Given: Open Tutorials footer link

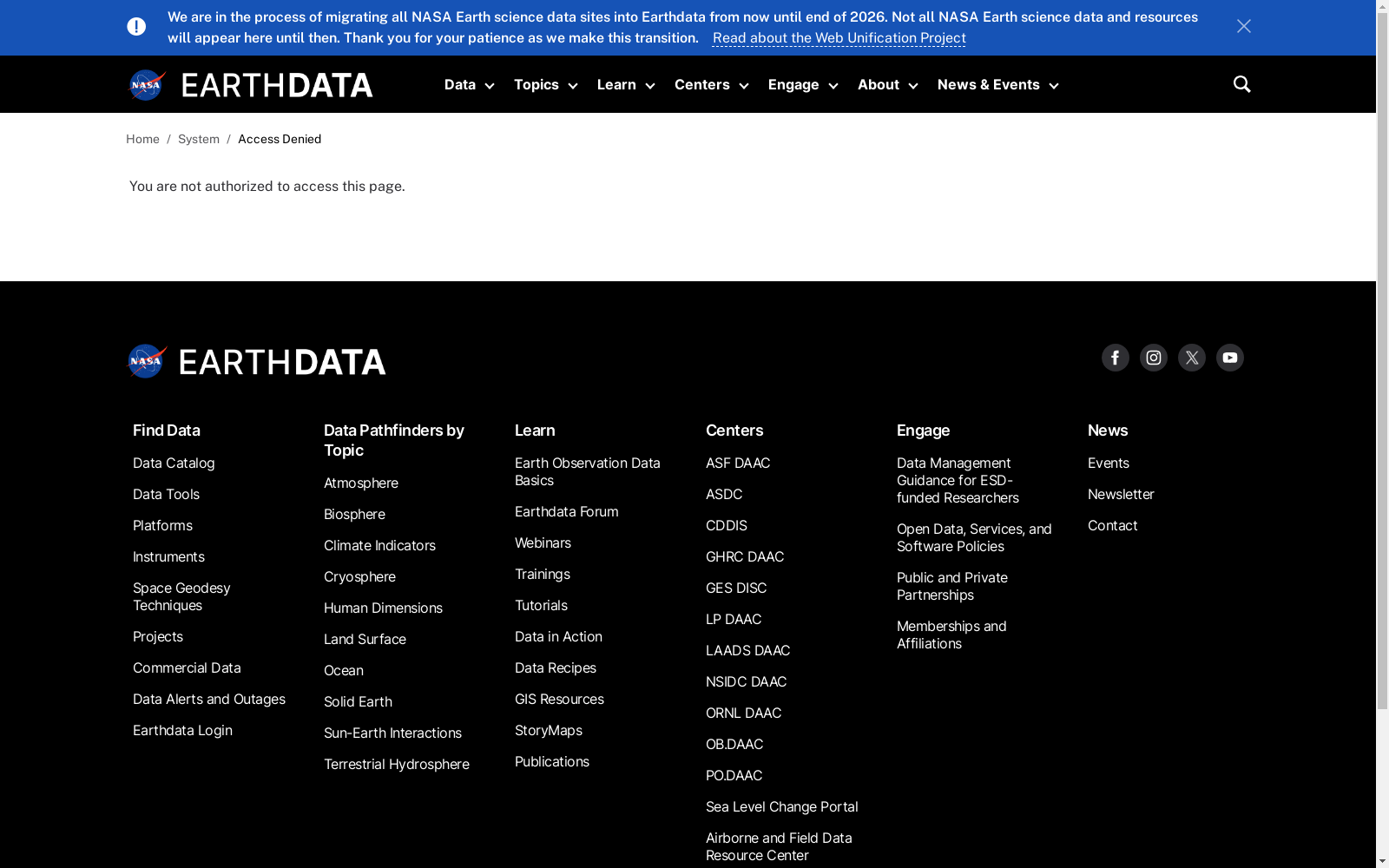Looking at the screenshot, I should pyautogui.click(x=541, y=606).
